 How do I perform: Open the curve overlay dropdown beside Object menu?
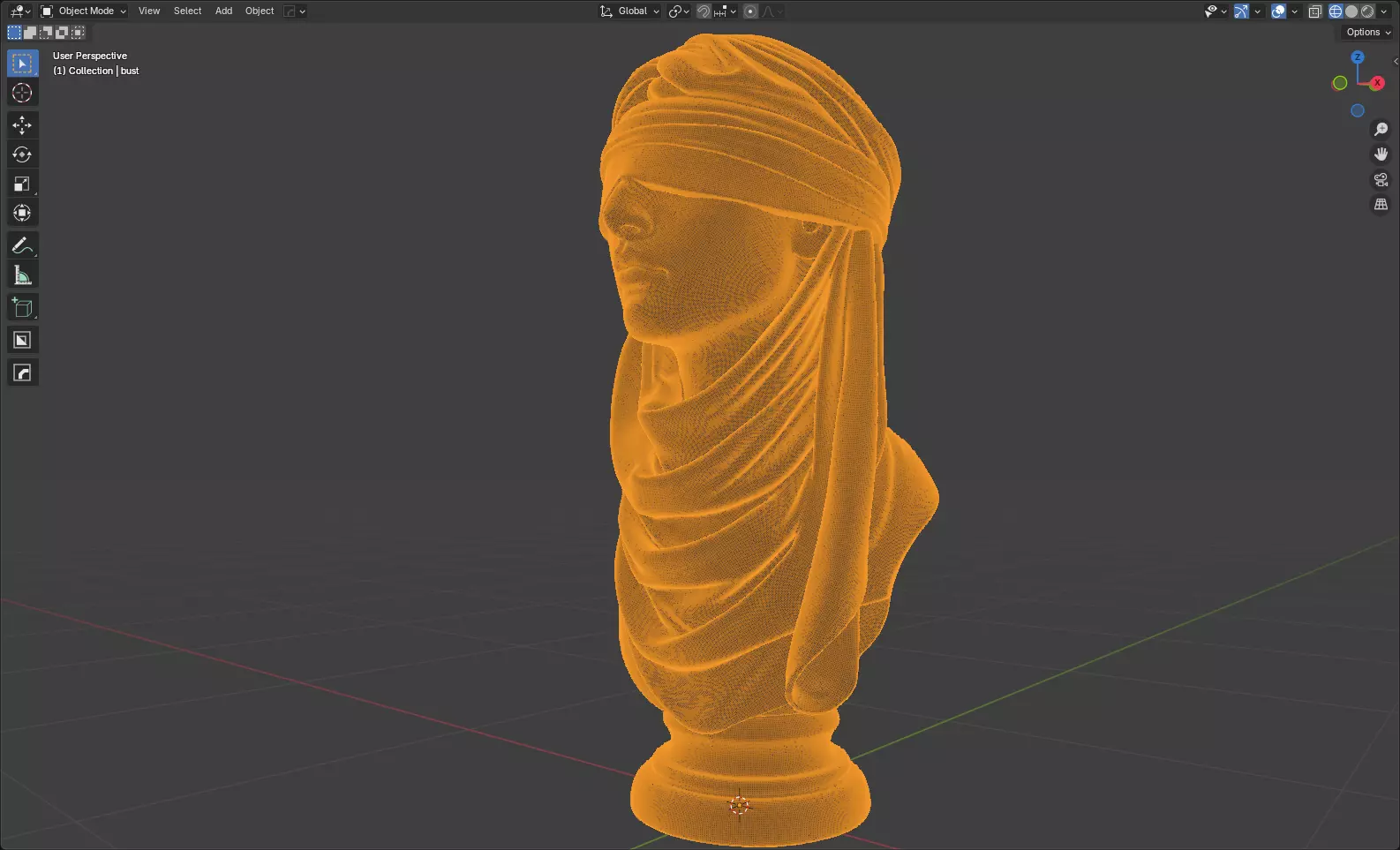point(295,11)
